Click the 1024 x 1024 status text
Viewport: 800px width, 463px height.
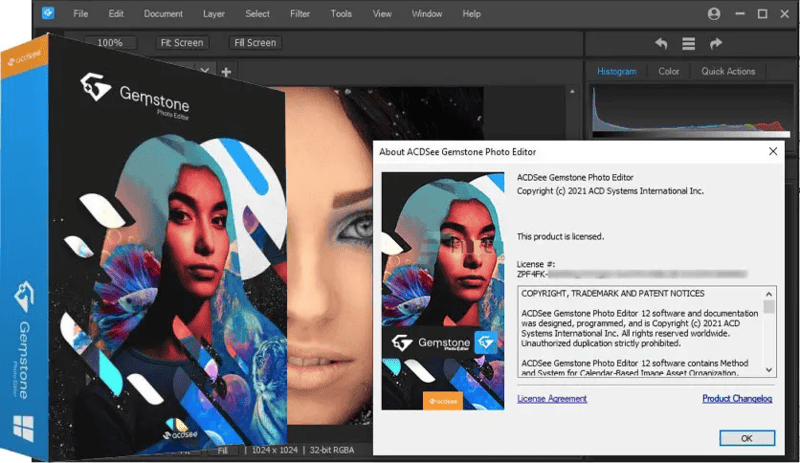pos(274,450)
